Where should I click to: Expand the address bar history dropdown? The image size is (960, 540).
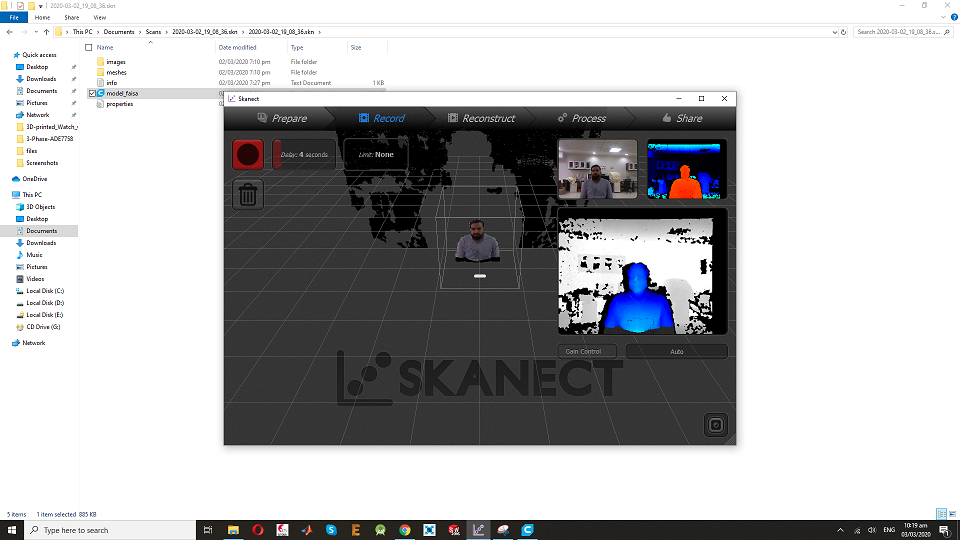[834, 32]
